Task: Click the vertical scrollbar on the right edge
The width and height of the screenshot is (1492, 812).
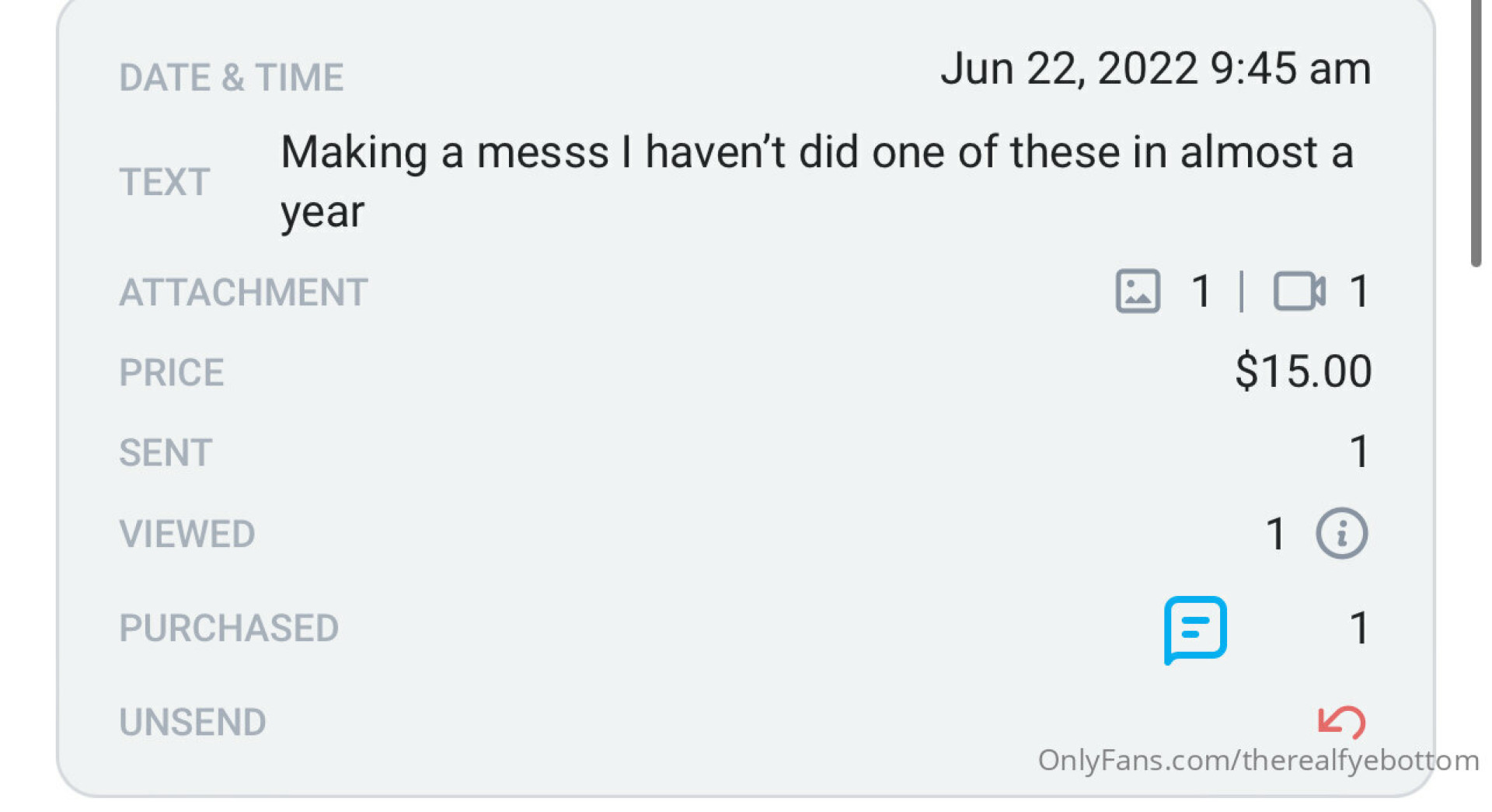Action: pyautogui.click(x=1476, y=132)
